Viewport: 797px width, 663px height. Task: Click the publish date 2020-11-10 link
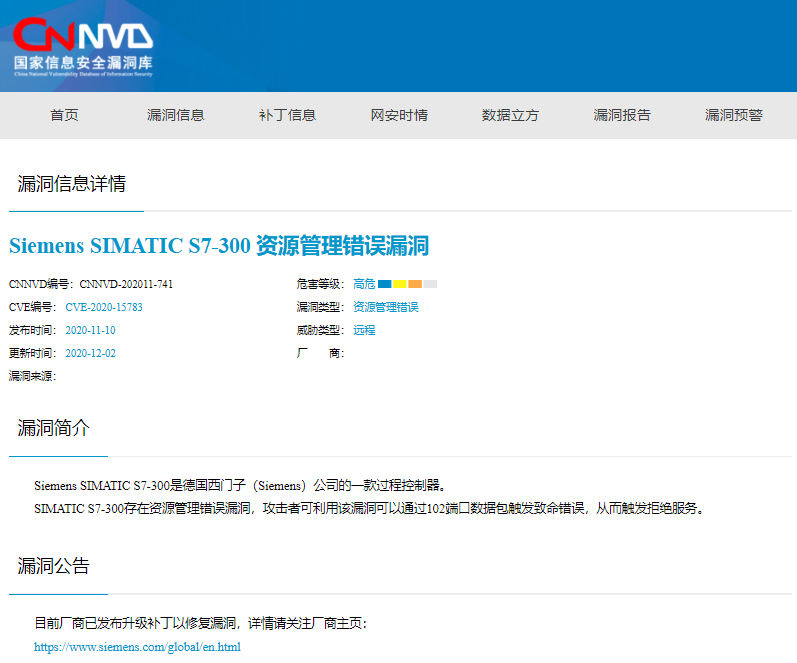point(90,330)
